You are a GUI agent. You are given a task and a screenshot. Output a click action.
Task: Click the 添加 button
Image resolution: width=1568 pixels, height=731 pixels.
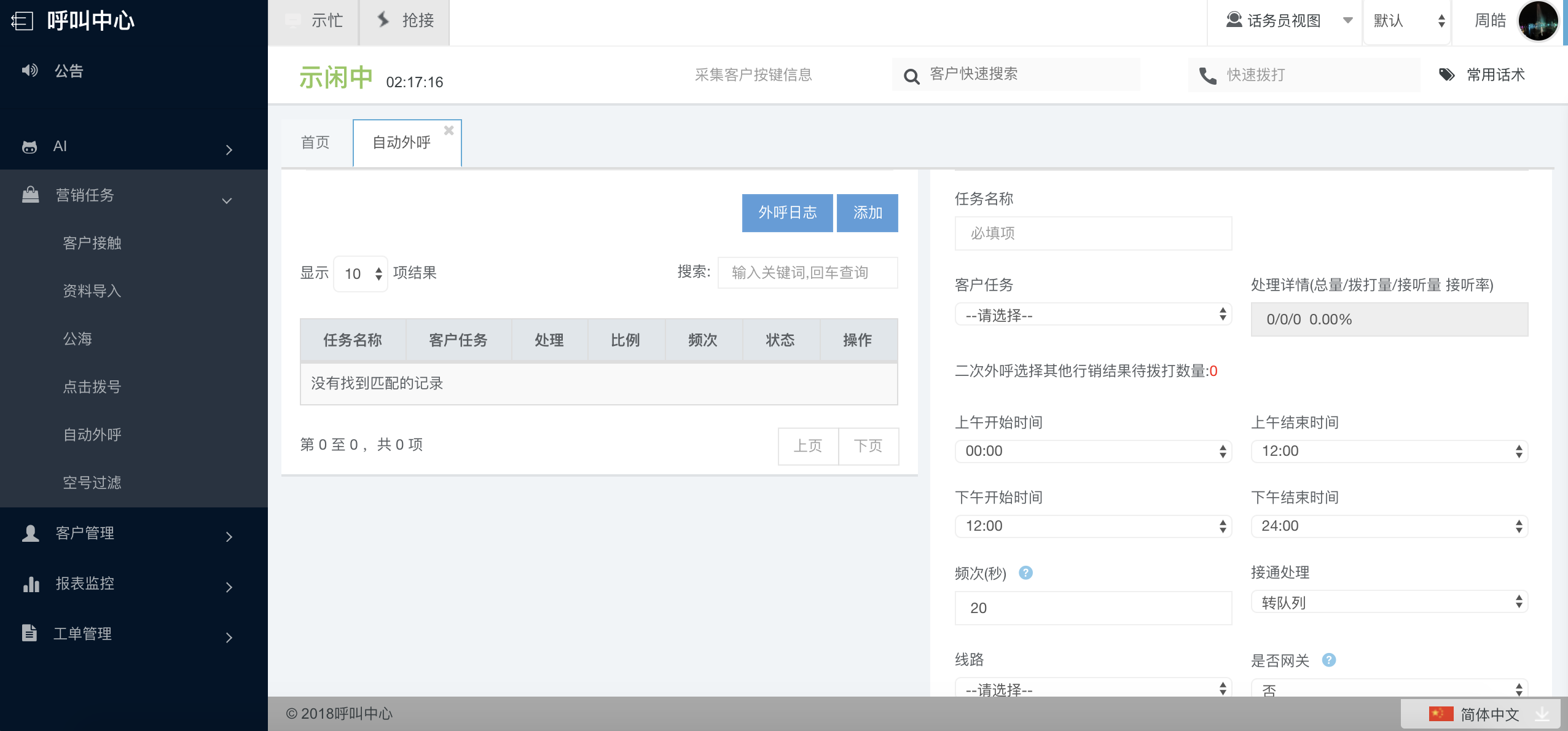867,213
